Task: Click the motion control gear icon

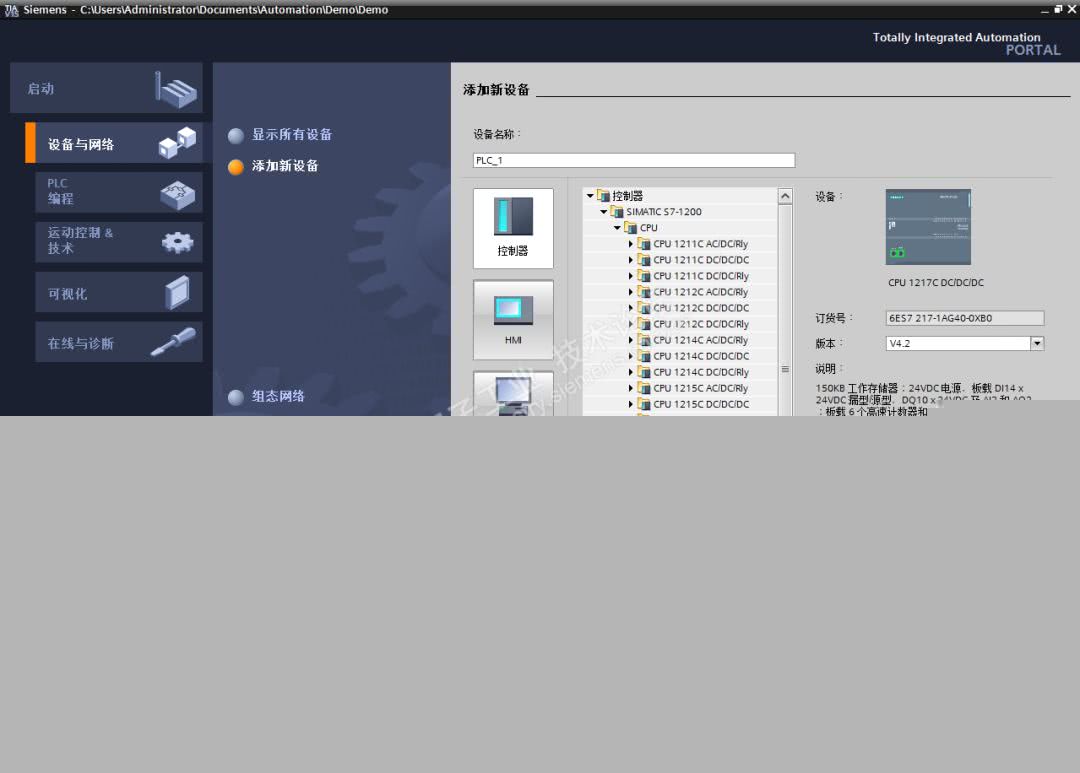Action: (178, 243)
